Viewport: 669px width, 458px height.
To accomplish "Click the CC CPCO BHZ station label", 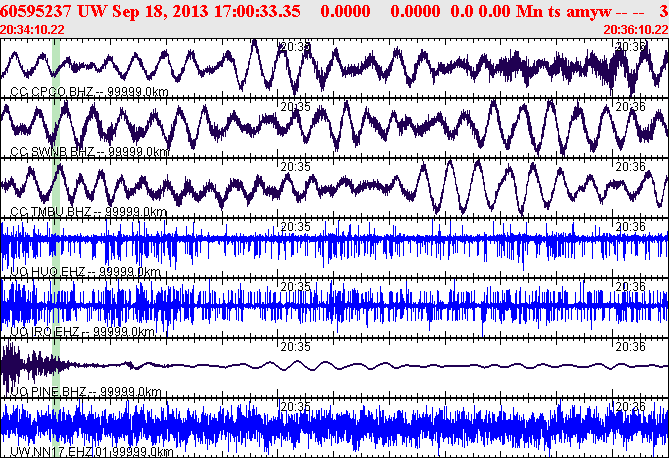I will [89, 92].
